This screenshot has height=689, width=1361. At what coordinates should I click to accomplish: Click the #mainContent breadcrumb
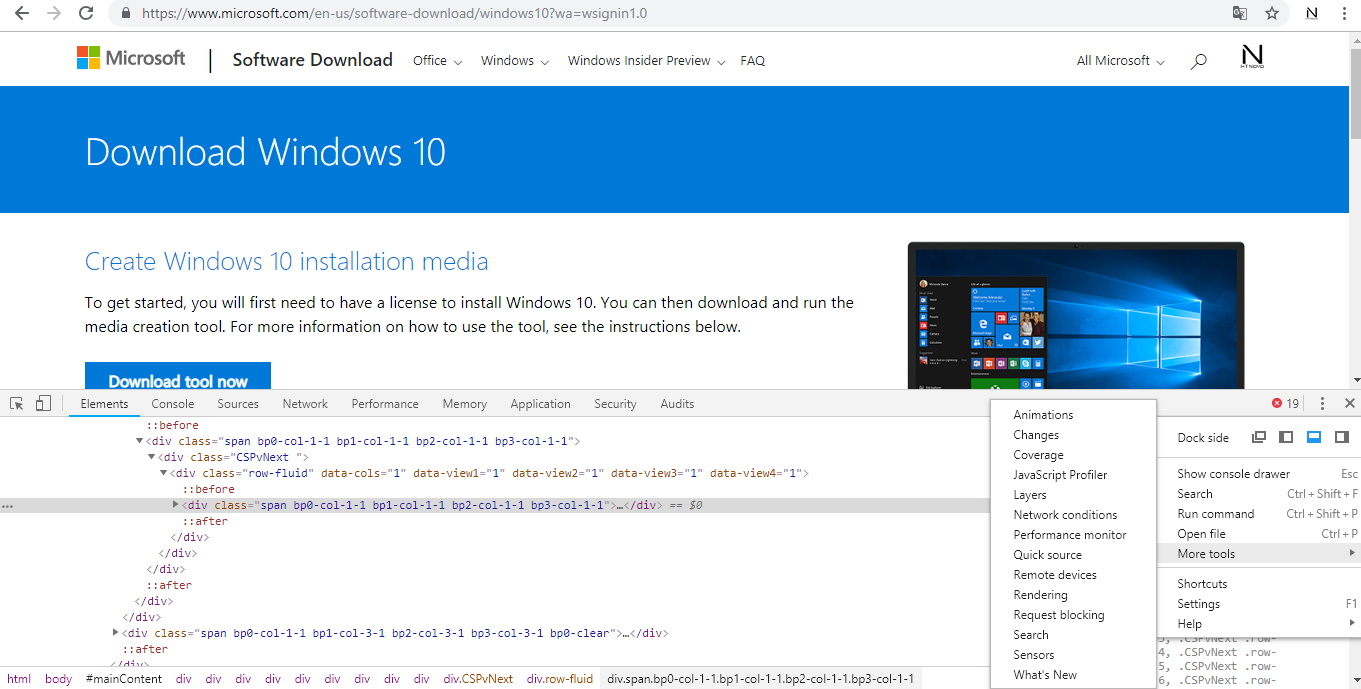coord(124,679)
